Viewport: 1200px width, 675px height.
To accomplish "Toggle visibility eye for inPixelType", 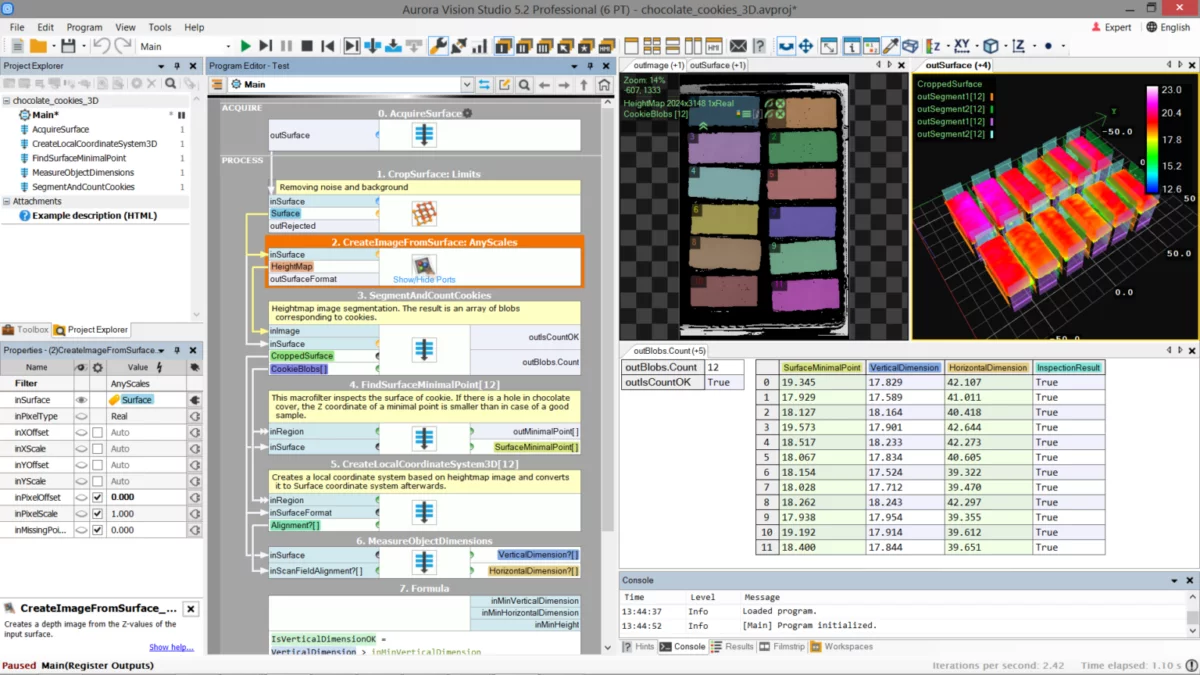I will tap(81, 416).
